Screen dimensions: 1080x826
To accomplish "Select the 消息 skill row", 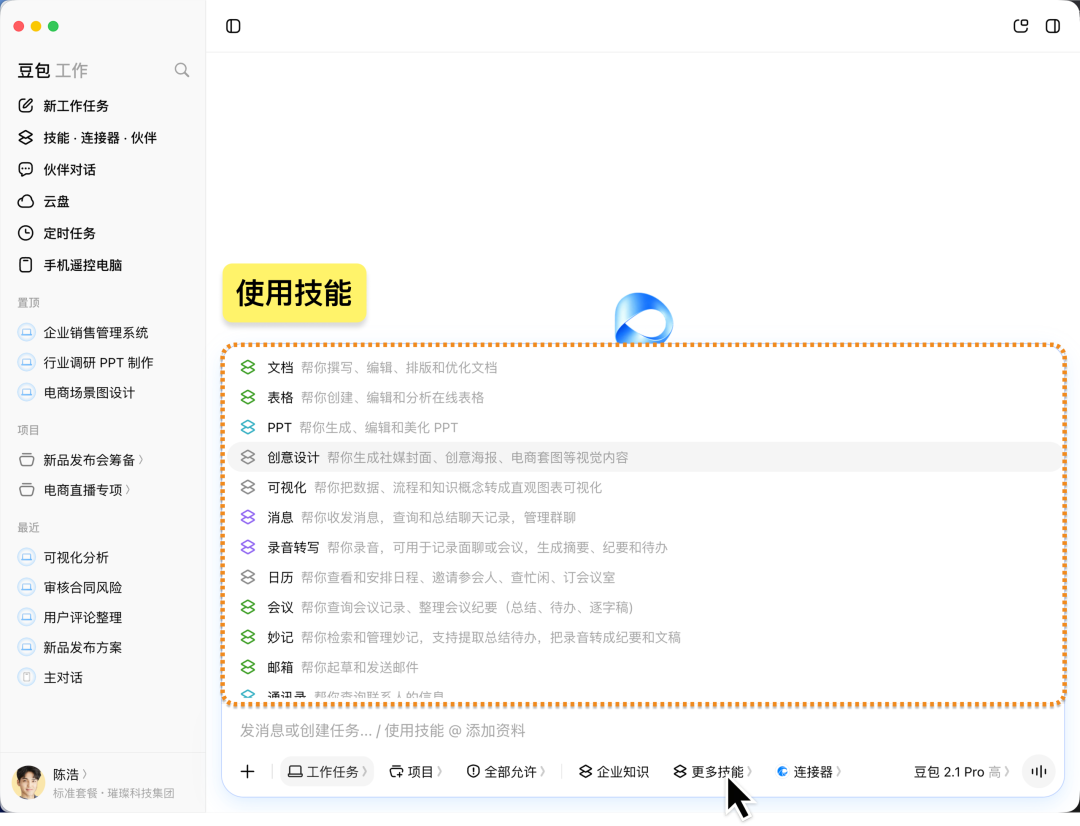I will [x=643, y=517].
